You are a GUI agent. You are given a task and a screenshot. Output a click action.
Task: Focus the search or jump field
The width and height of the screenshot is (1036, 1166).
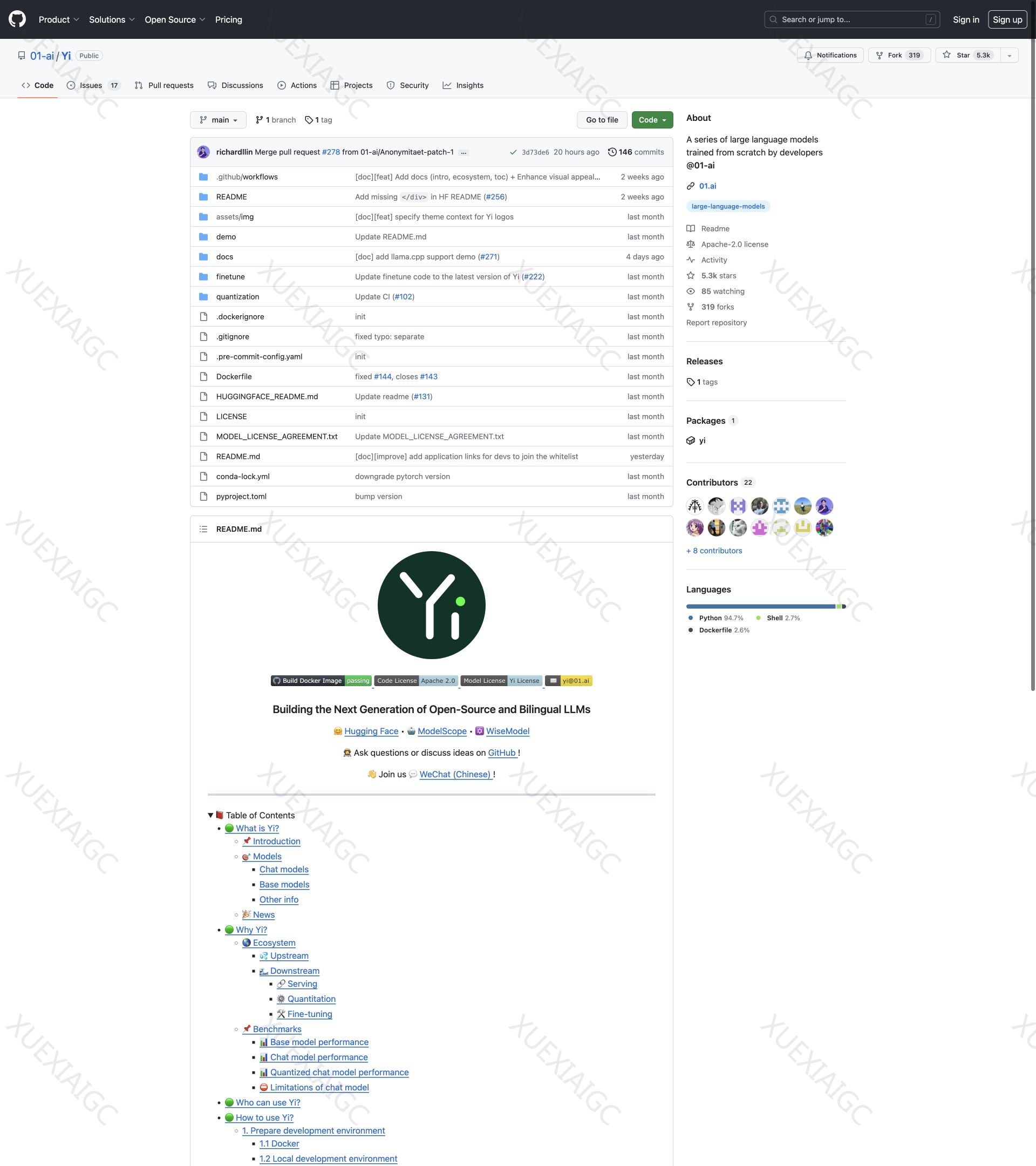coord(852,19)
